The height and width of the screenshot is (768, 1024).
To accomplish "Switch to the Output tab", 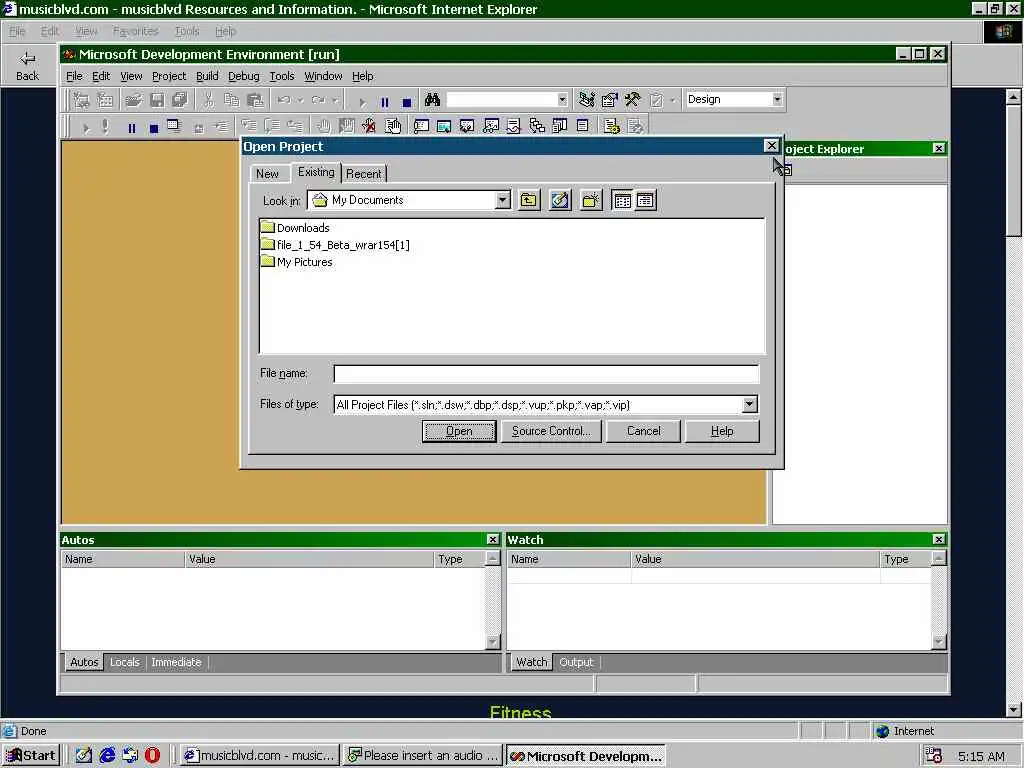I will pos(576,662).
